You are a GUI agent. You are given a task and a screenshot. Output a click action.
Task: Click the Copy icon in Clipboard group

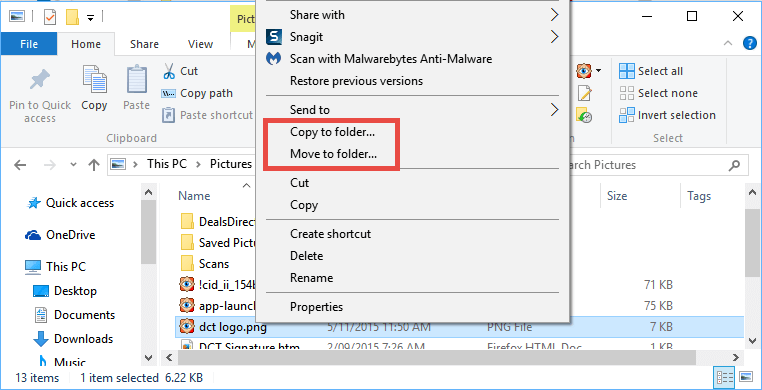click(x=95, y=80)
